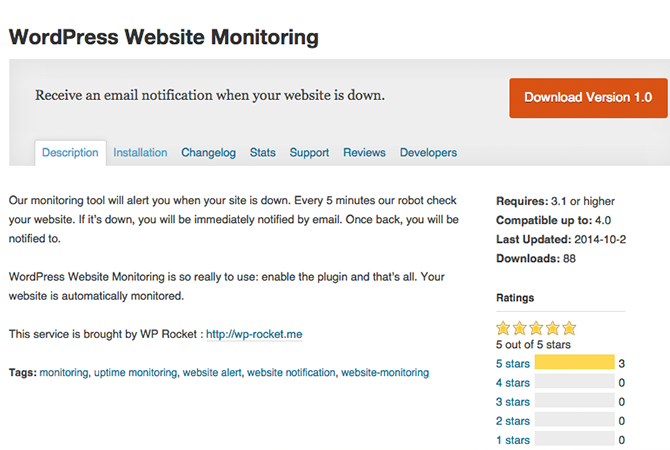Open the Reviews tab

pyautogui.click(x=364, y=153)
